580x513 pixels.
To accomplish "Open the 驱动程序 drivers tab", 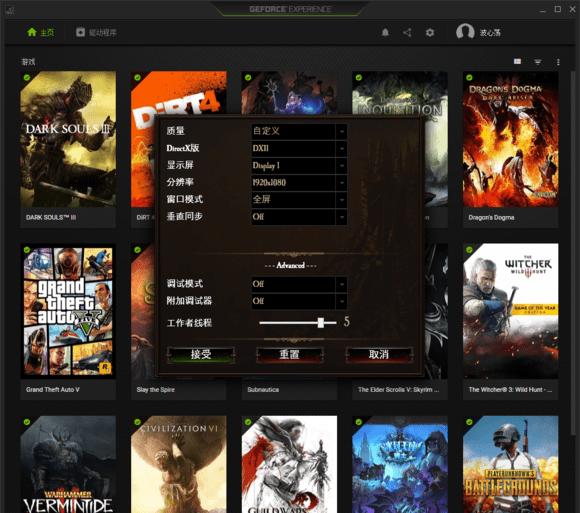I will click(96, 33).
